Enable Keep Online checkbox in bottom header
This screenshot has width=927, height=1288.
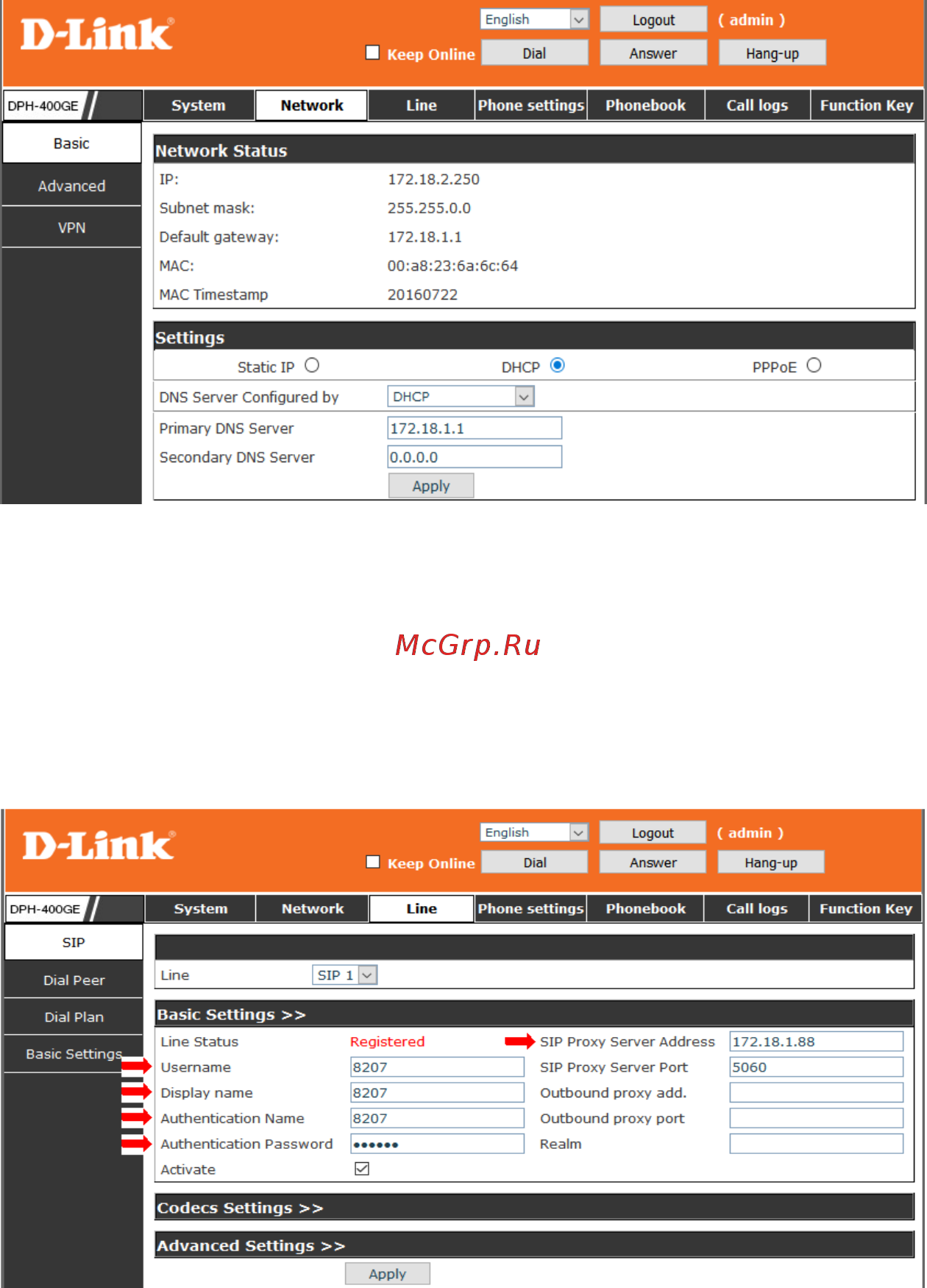(x=373, y=862)
